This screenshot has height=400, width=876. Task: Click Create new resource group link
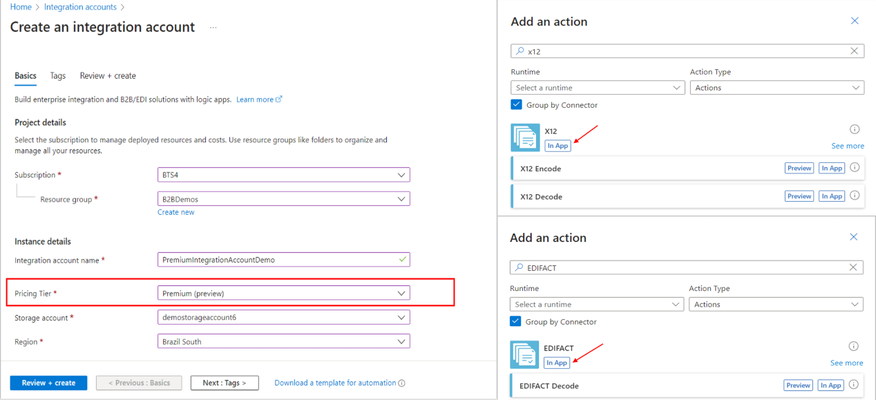(x=176, y=212)
